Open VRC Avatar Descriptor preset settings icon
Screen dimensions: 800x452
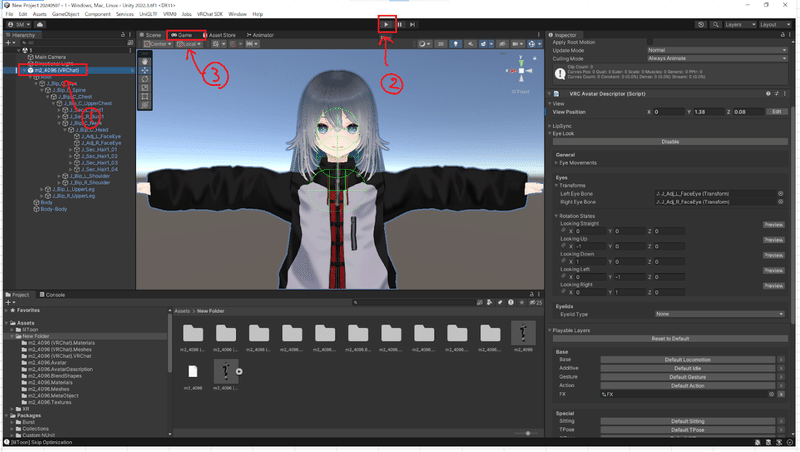click(x=777, y=94)
